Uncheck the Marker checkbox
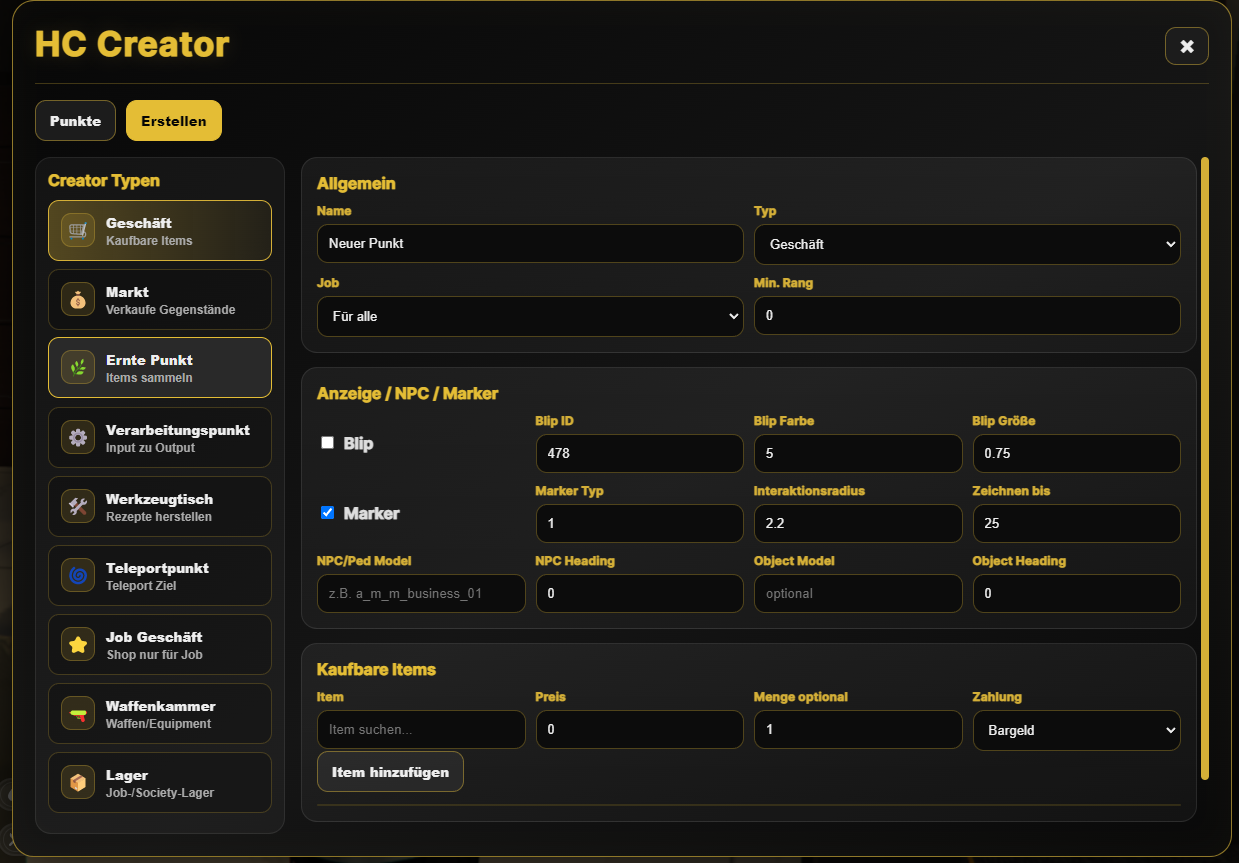This screenshot has width=1239, height=863. tap(327, 513)
